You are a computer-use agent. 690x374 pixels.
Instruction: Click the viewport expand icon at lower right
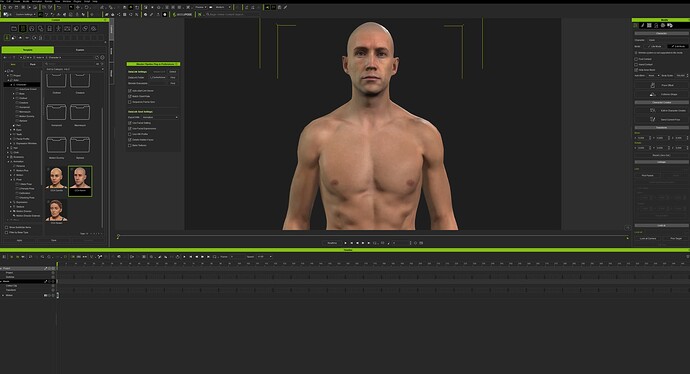tap(628, 227)
